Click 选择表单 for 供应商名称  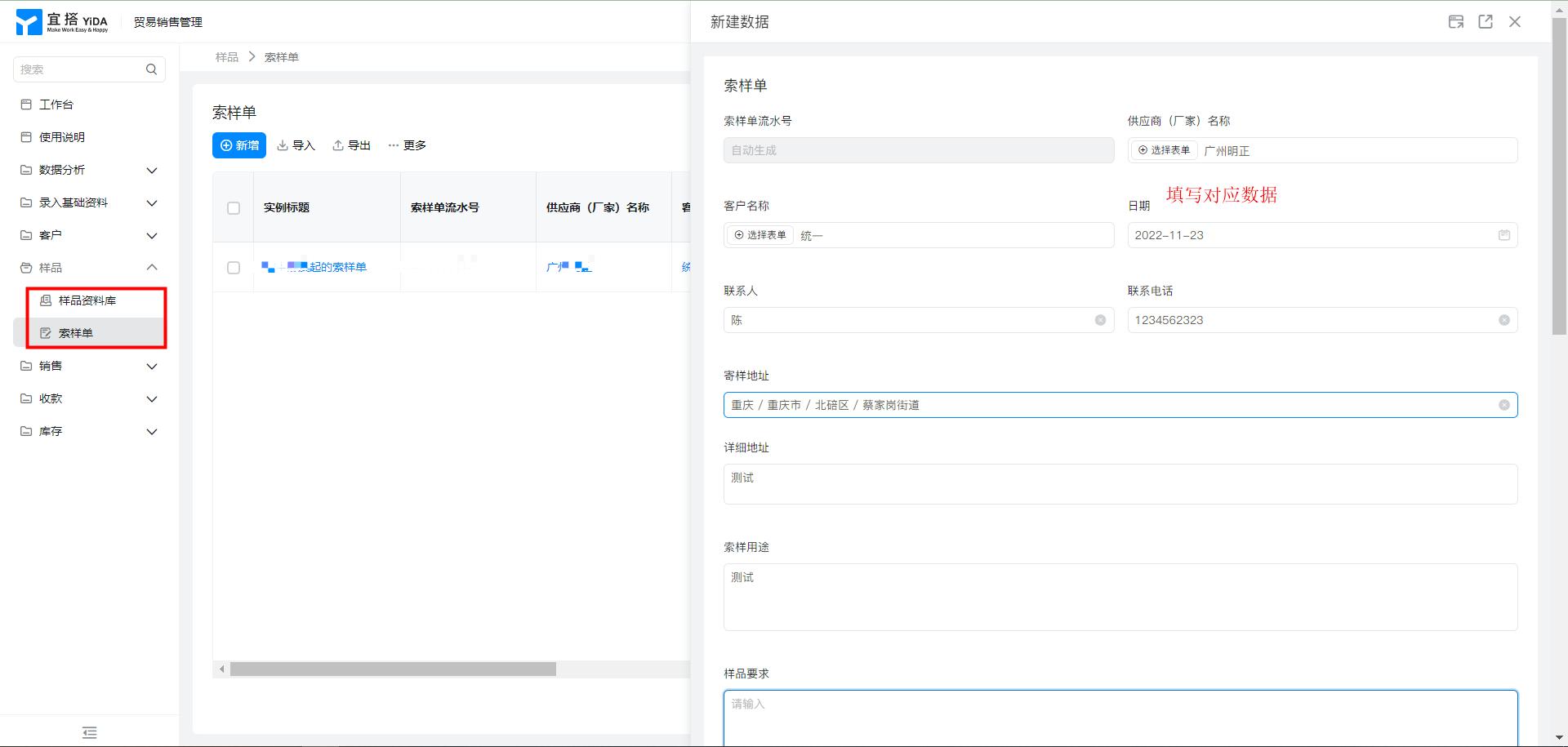click(x=1164, y=150)
